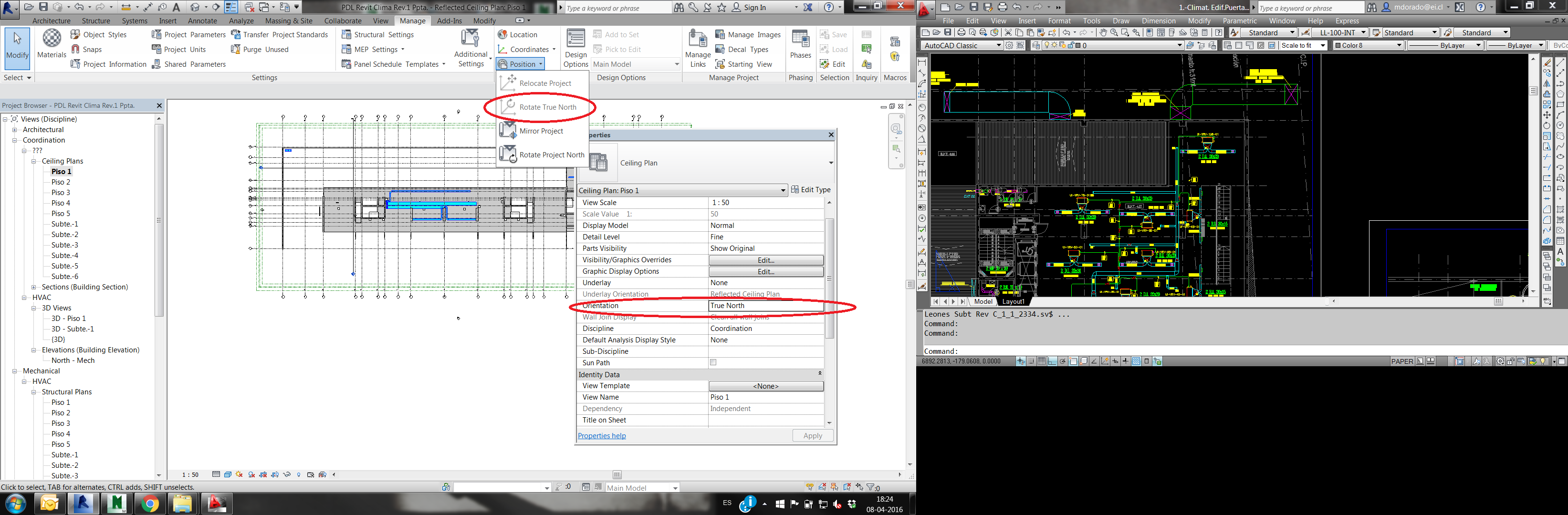Click AutoCAD Plot printer icon in standard toolbar
The width and height of the screenshot is (1568, 515).
click(962, 32)
